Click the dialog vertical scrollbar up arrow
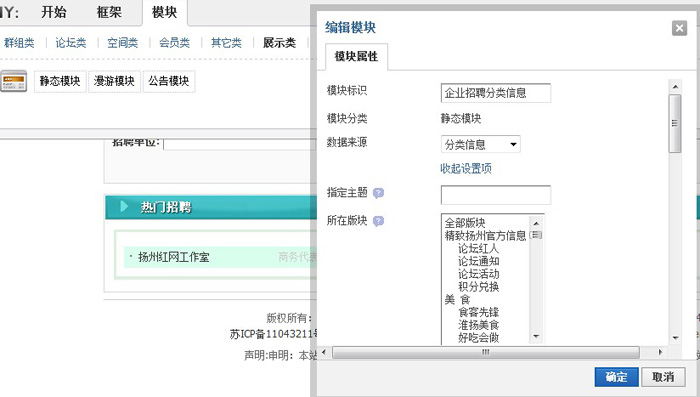Viewport: 700px width, 397px height. [675, 87]
